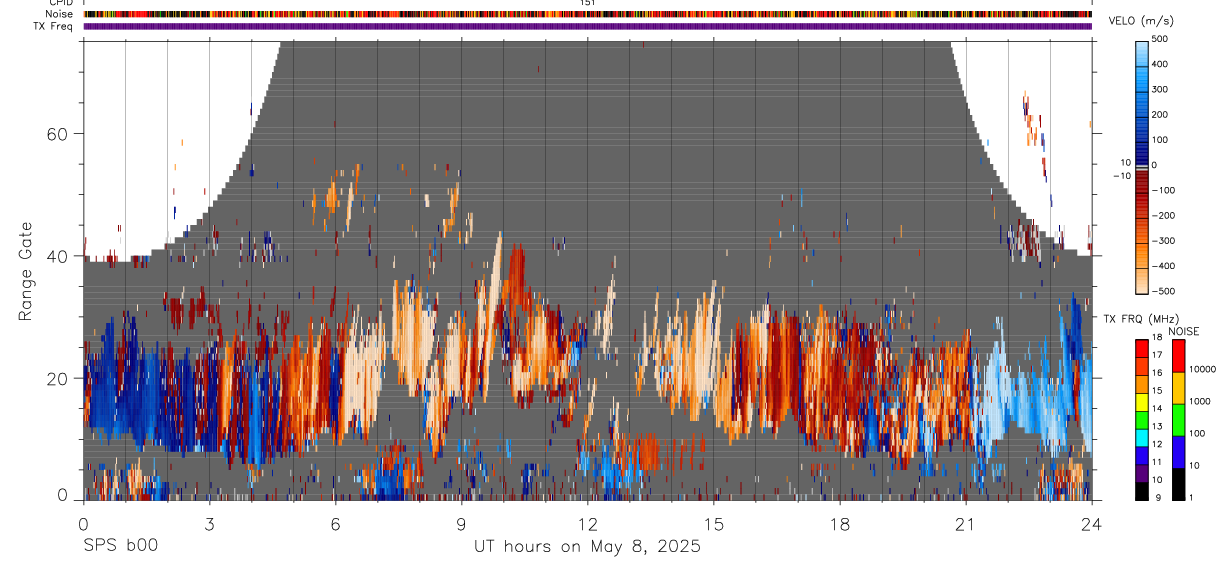Click the y-axis tick label 40

point(56,256)
